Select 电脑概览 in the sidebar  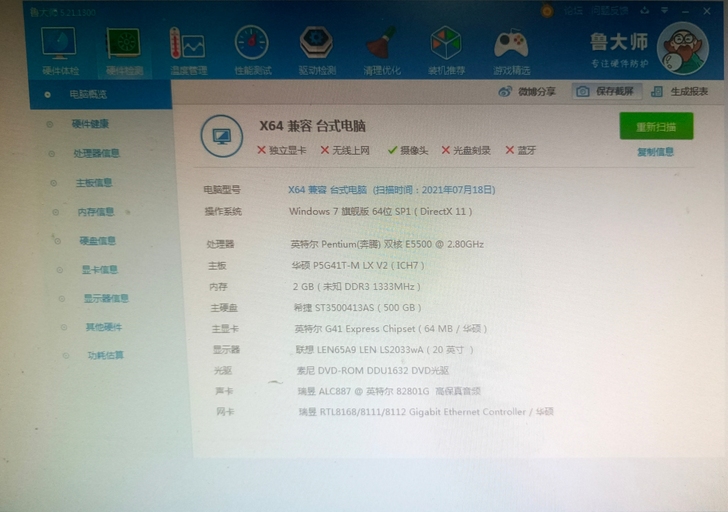pos(101,94)
